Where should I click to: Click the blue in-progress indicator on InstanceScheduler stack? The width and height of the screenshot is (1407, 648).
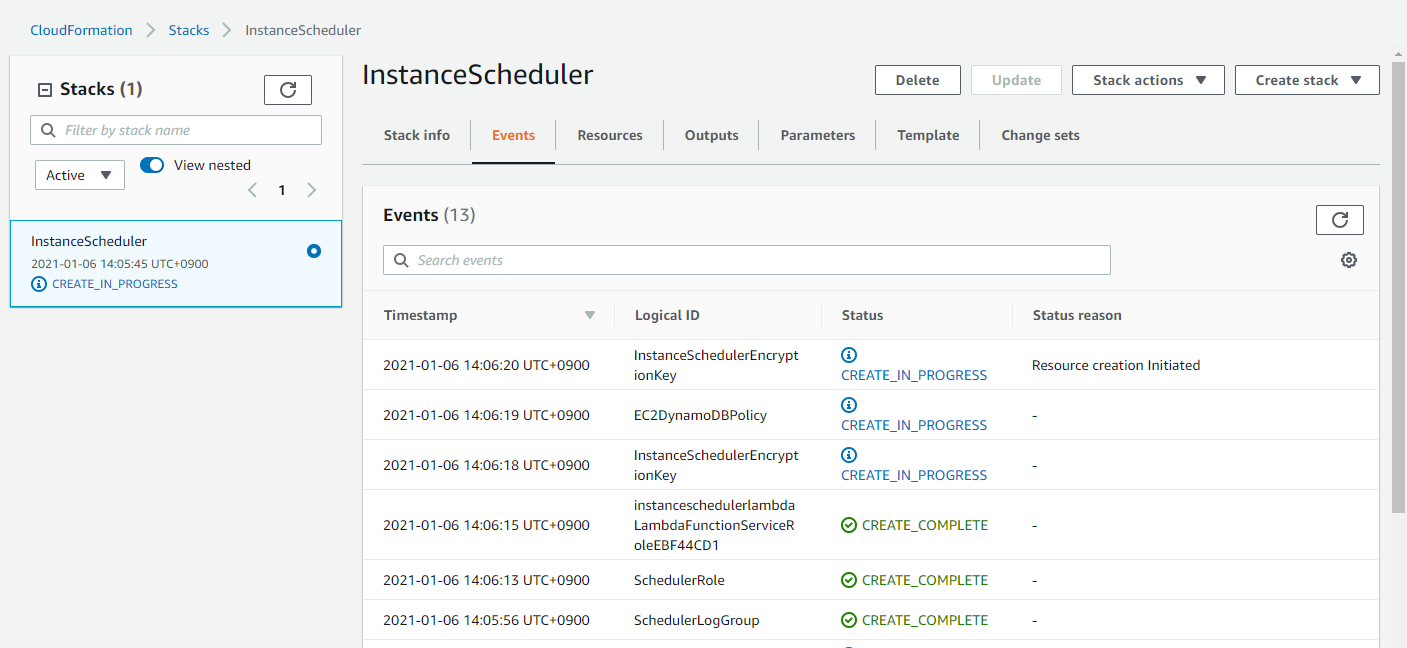coord(312,251)
